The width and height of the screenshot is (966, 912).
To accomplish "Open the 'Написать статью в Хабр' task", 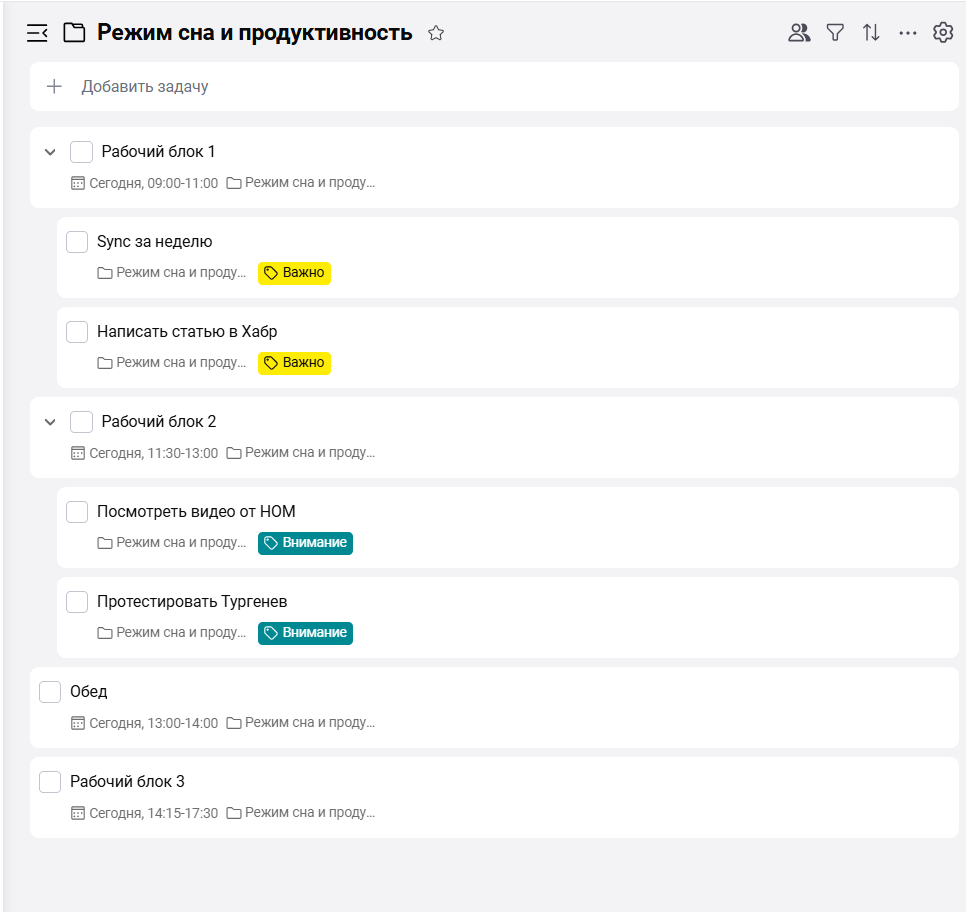I will point(187,332).
